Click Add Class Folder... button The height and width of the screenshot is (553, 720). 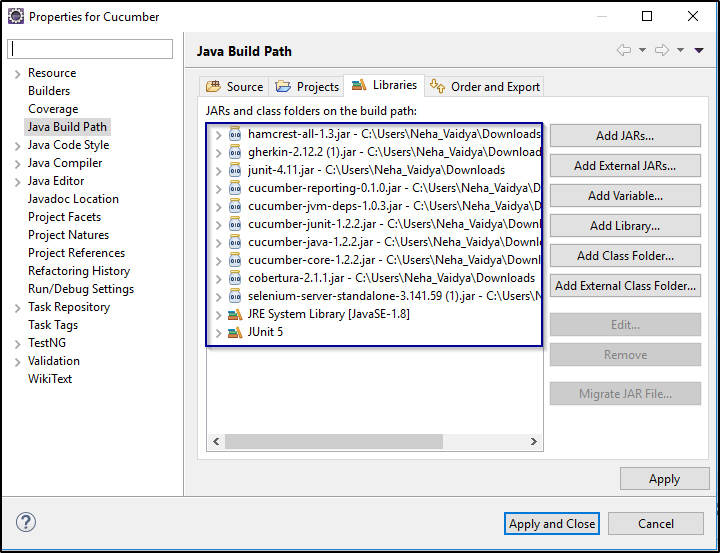tap(625, 255)
